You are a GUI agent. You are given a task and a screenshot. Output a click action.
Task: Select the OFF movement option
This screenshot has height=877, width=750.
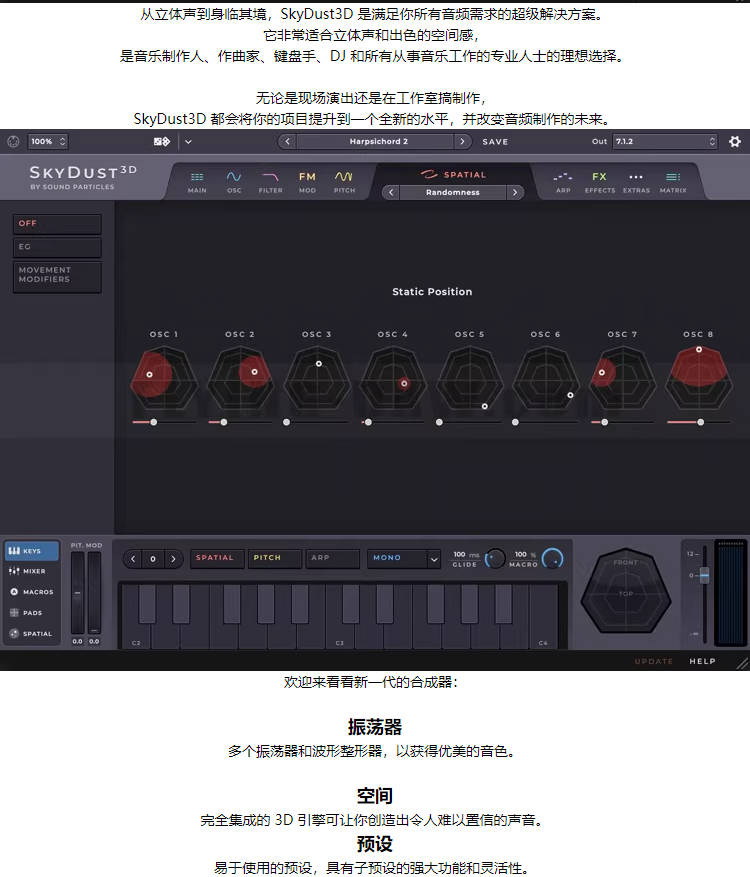57,224
